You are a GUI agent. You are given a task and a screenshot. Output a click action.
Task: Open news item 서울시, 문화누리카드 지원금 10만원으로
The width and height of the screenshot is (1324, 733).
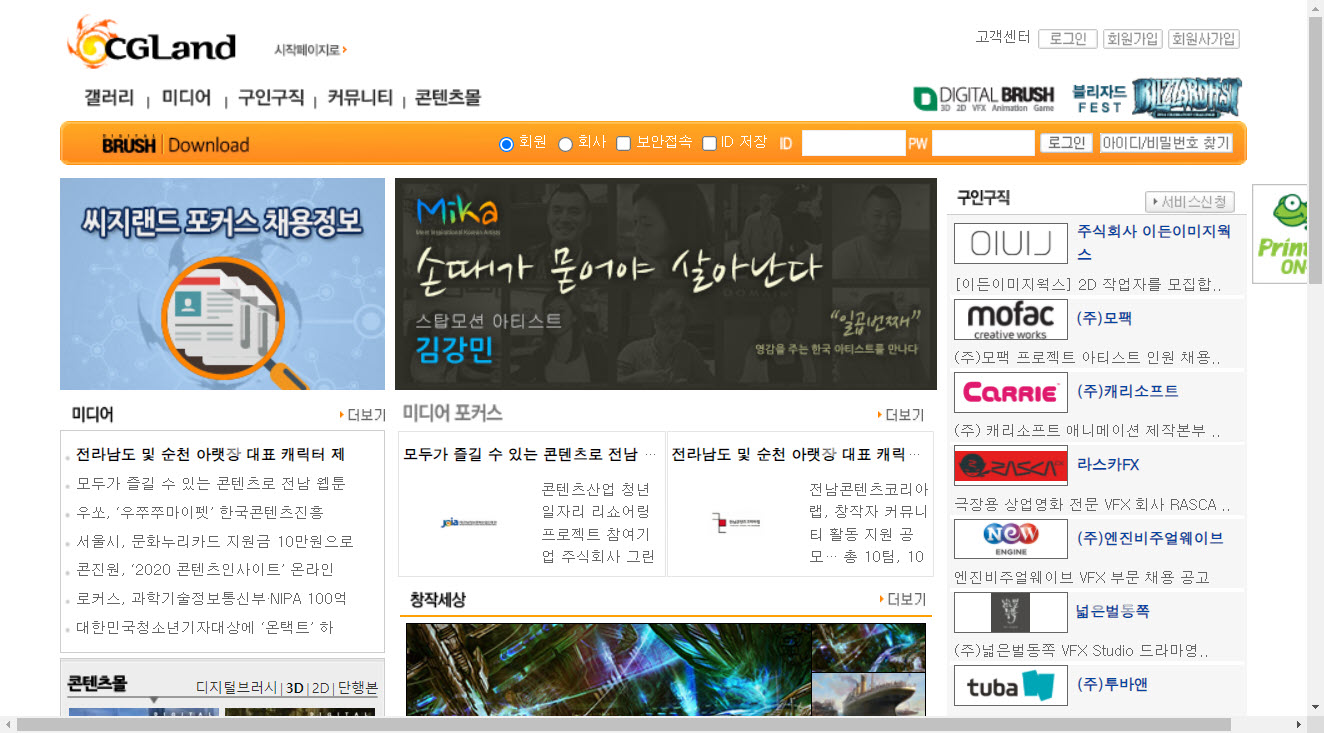[215, 541]
